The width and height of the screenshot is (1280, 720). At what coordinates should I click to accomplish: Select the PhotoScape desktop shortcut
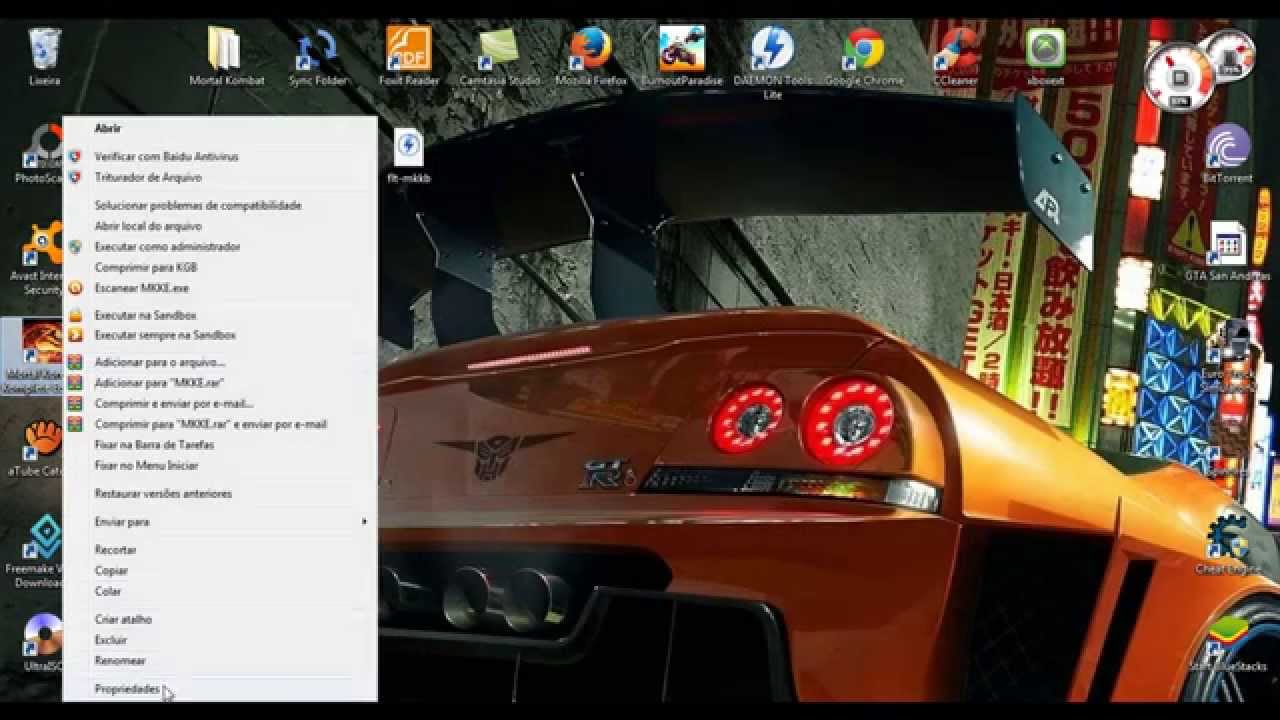tap(42, 154)
